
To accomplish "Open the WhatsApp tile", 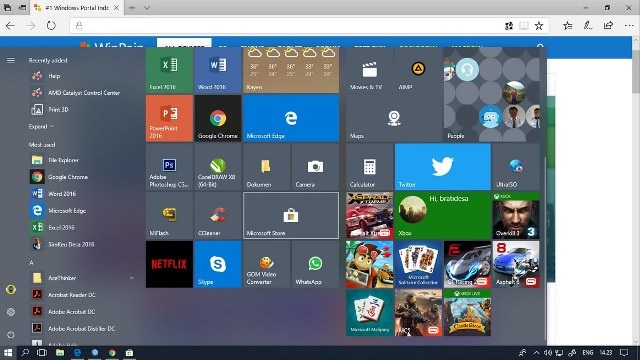I will coord(315,264).
